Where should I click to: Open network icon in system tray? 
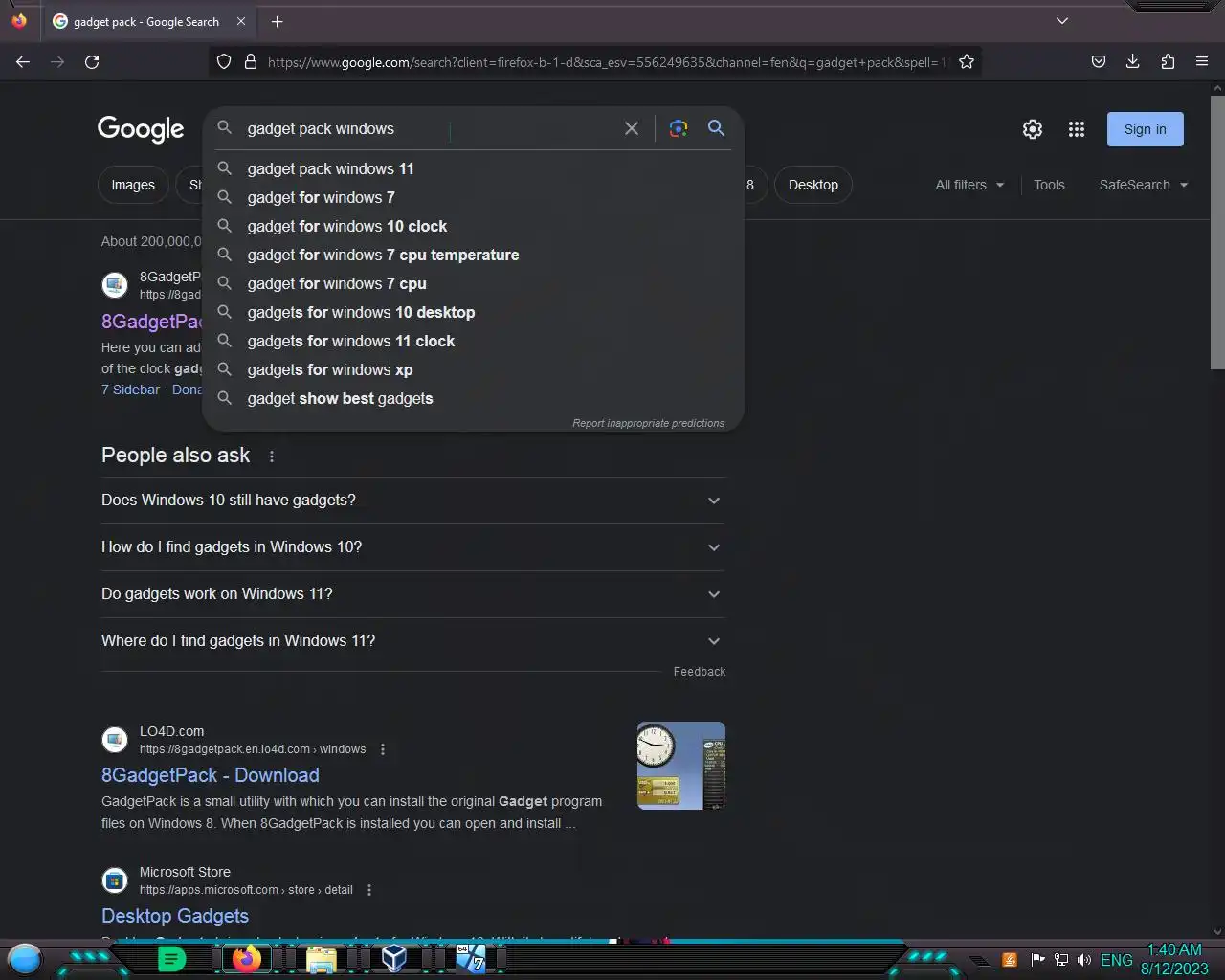tap(1061, 960)
